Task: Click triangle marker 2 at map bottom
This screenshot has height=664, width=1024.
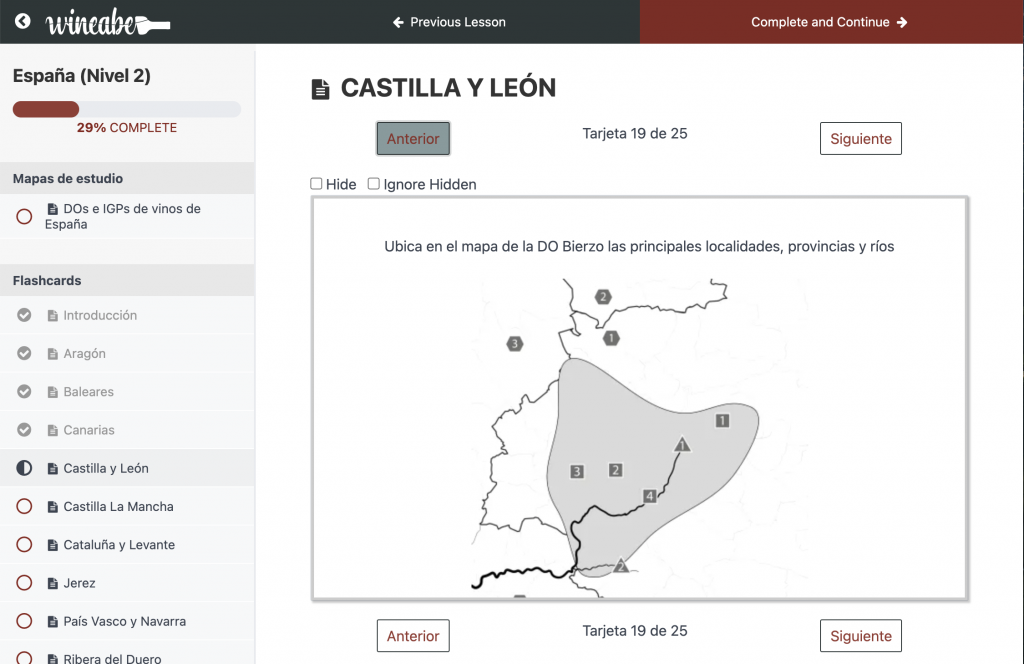Action: (621, 566)
